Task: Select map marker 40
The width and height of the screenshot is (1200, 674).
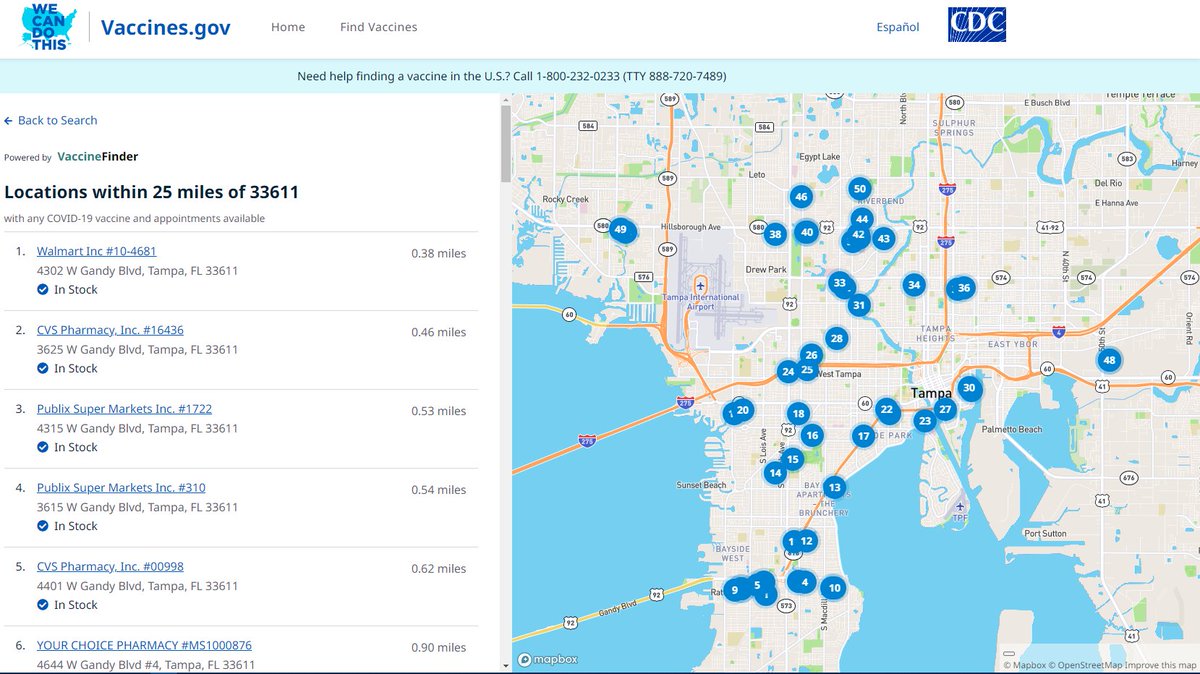Action: [807, 232]
